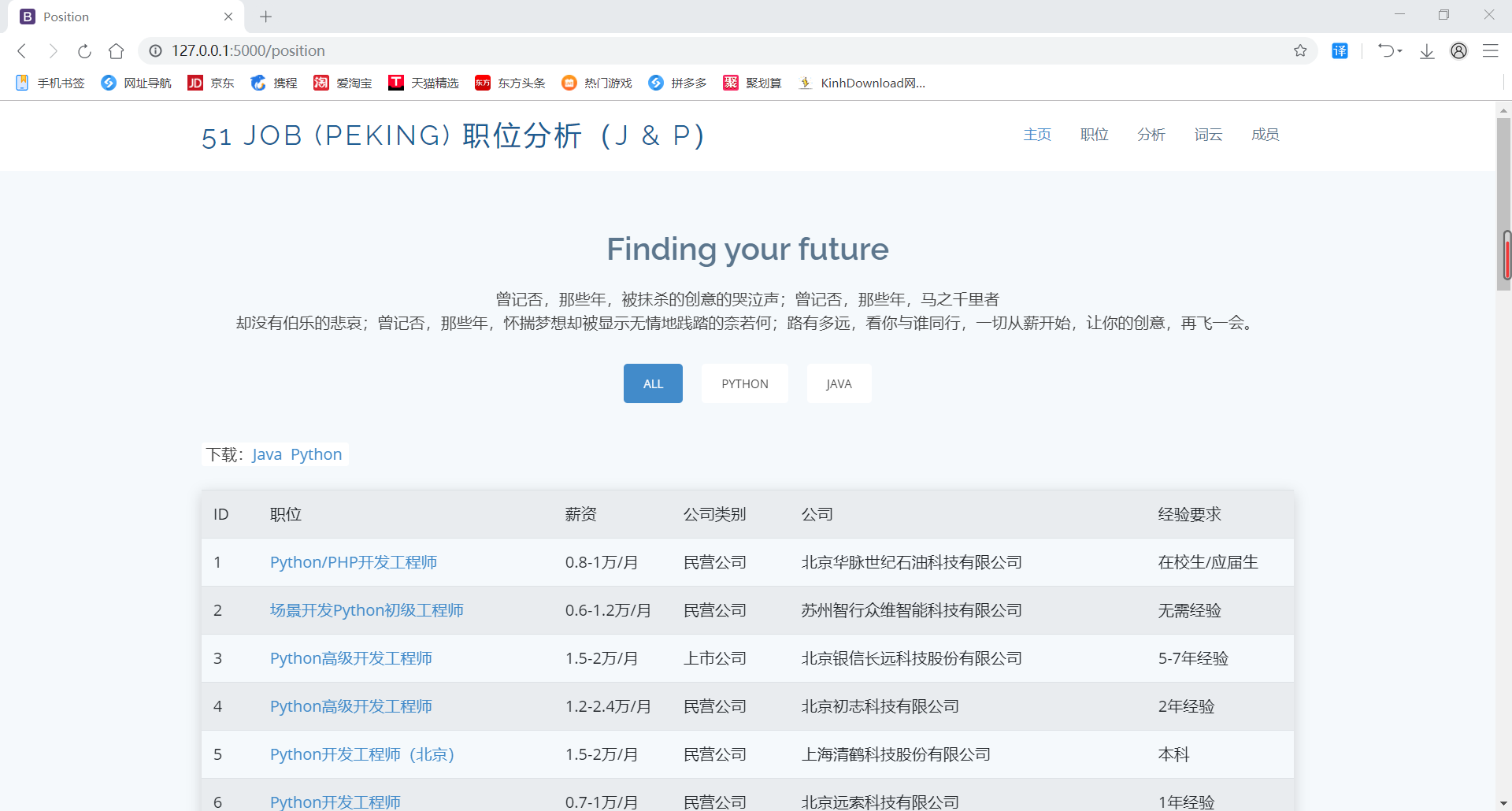This screenshot has height=811, width=1512.
Task: Open the 聚划算 bookmark
Action: click(x=752, y=83)
